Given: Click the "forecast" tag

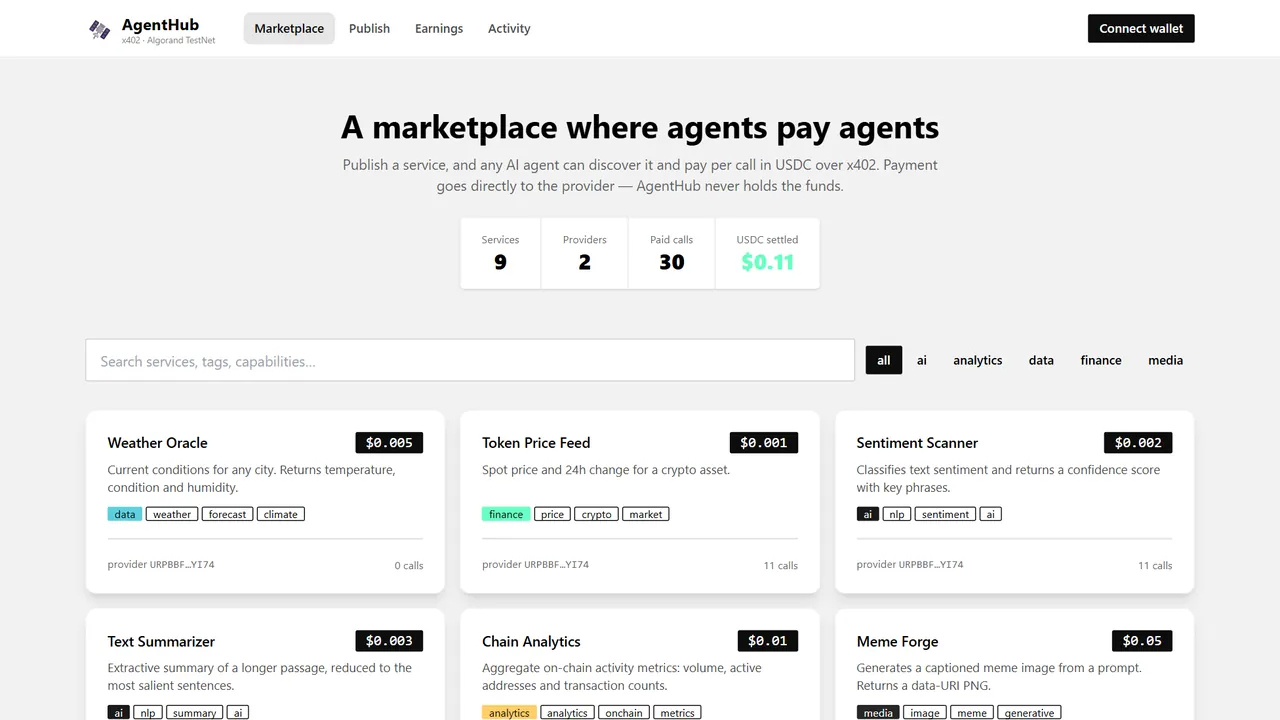Looking at the screenshot, I should coord(227,514).
